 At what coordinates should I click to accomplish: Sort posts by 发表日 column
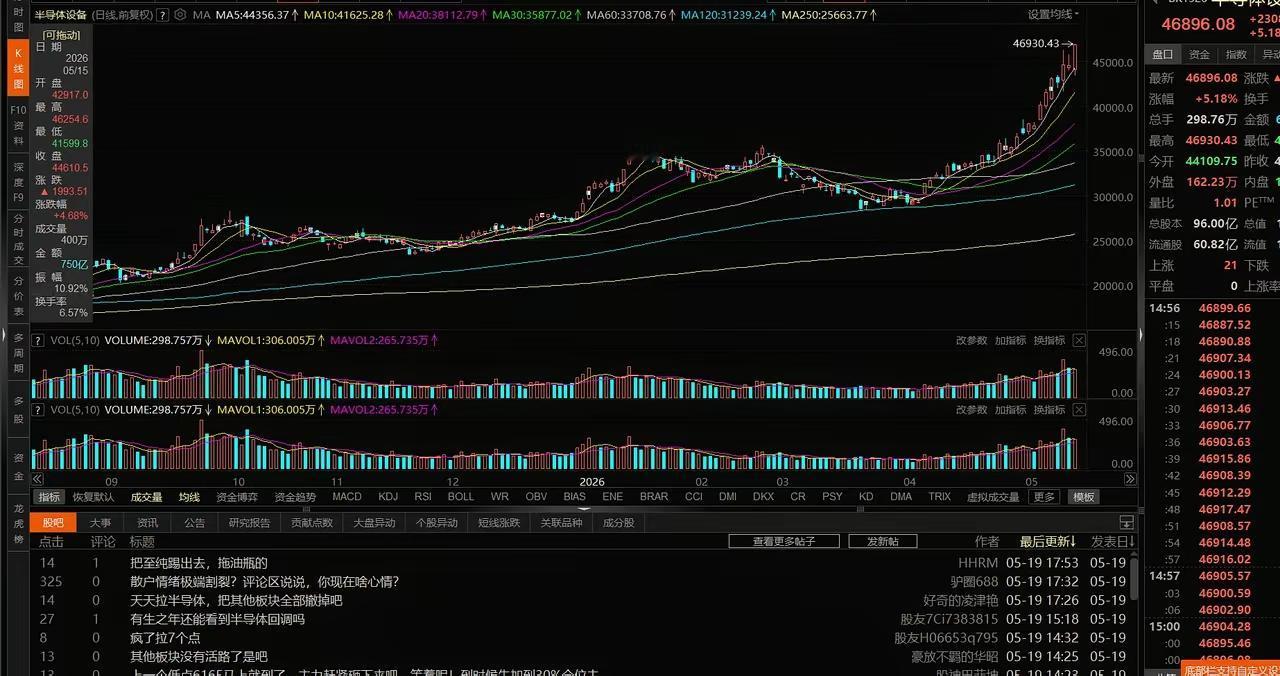click(1112, 541)
